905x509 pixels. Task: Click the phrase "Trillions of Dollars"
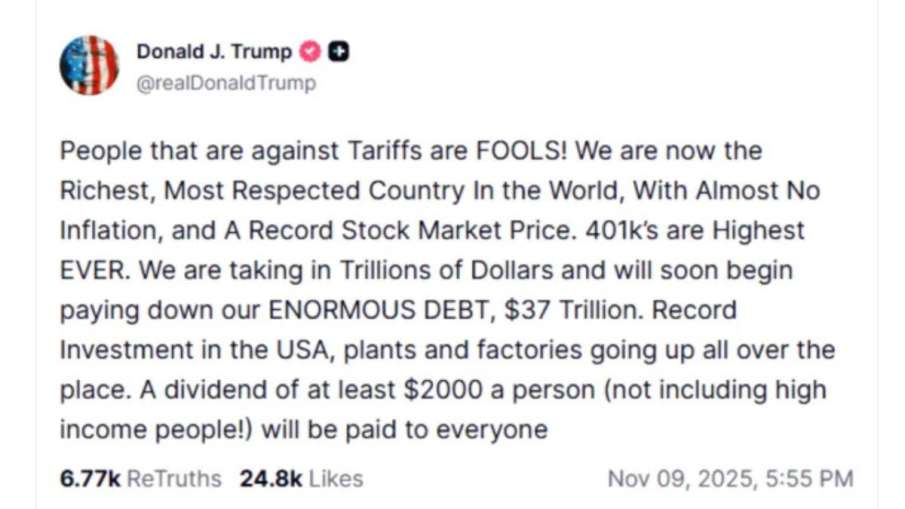click(x=419, y=271)
